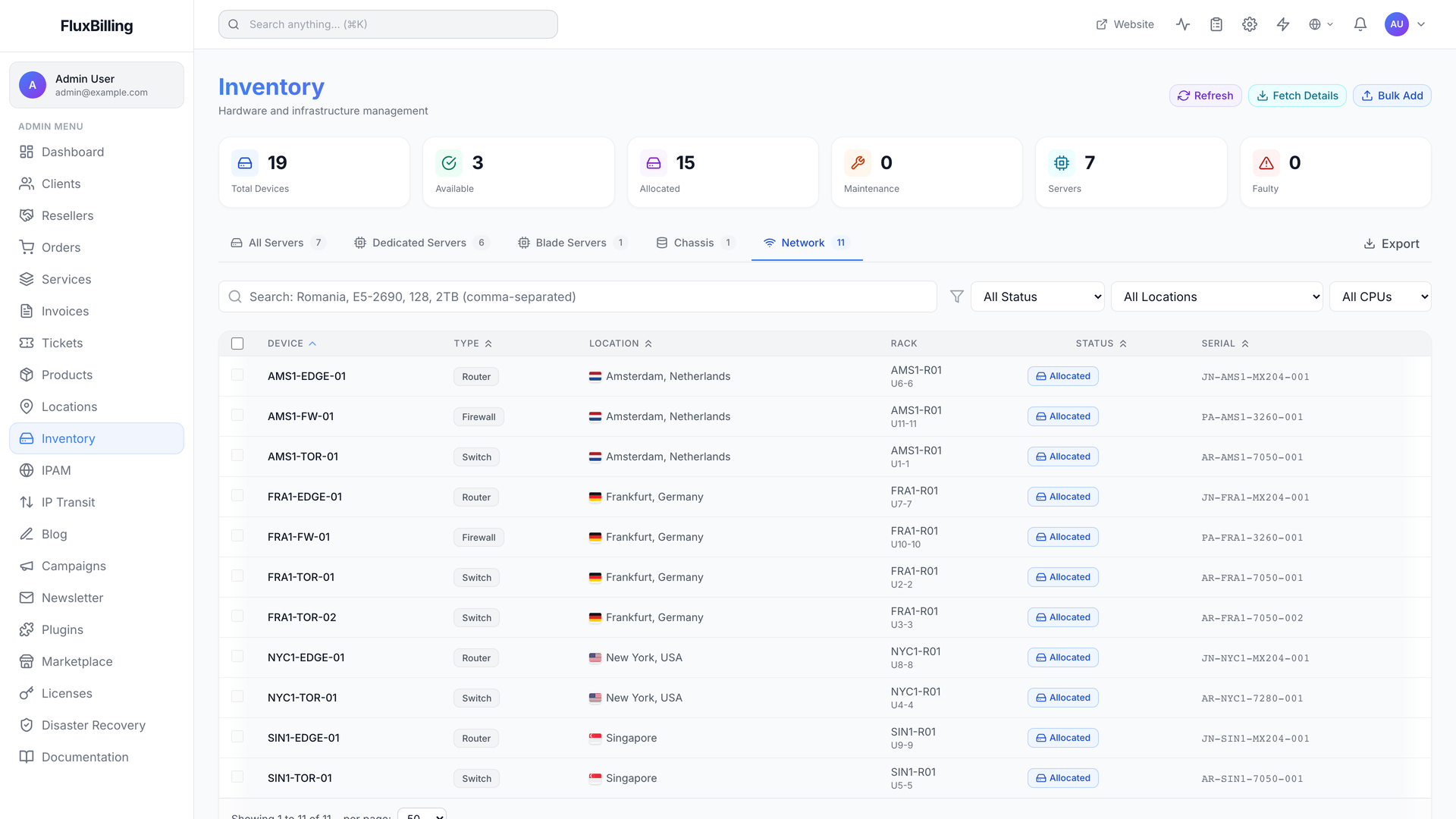Click the filter funnel icon
This screenshot has width=1456, height=819.
pos(957,297)
